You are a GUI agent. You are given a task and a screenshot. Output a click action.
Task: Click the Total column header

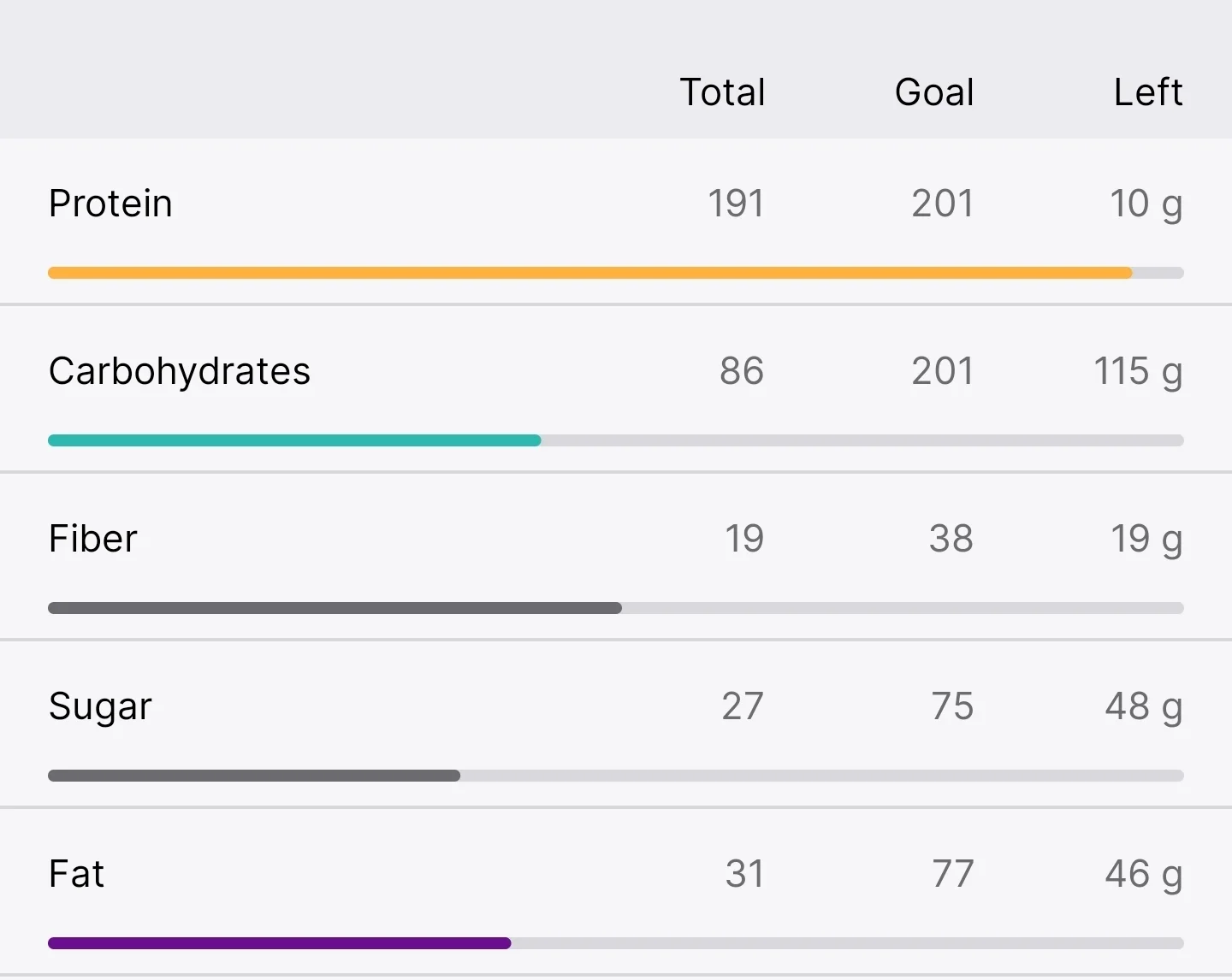pyautogui.click(x=722, y=92)
